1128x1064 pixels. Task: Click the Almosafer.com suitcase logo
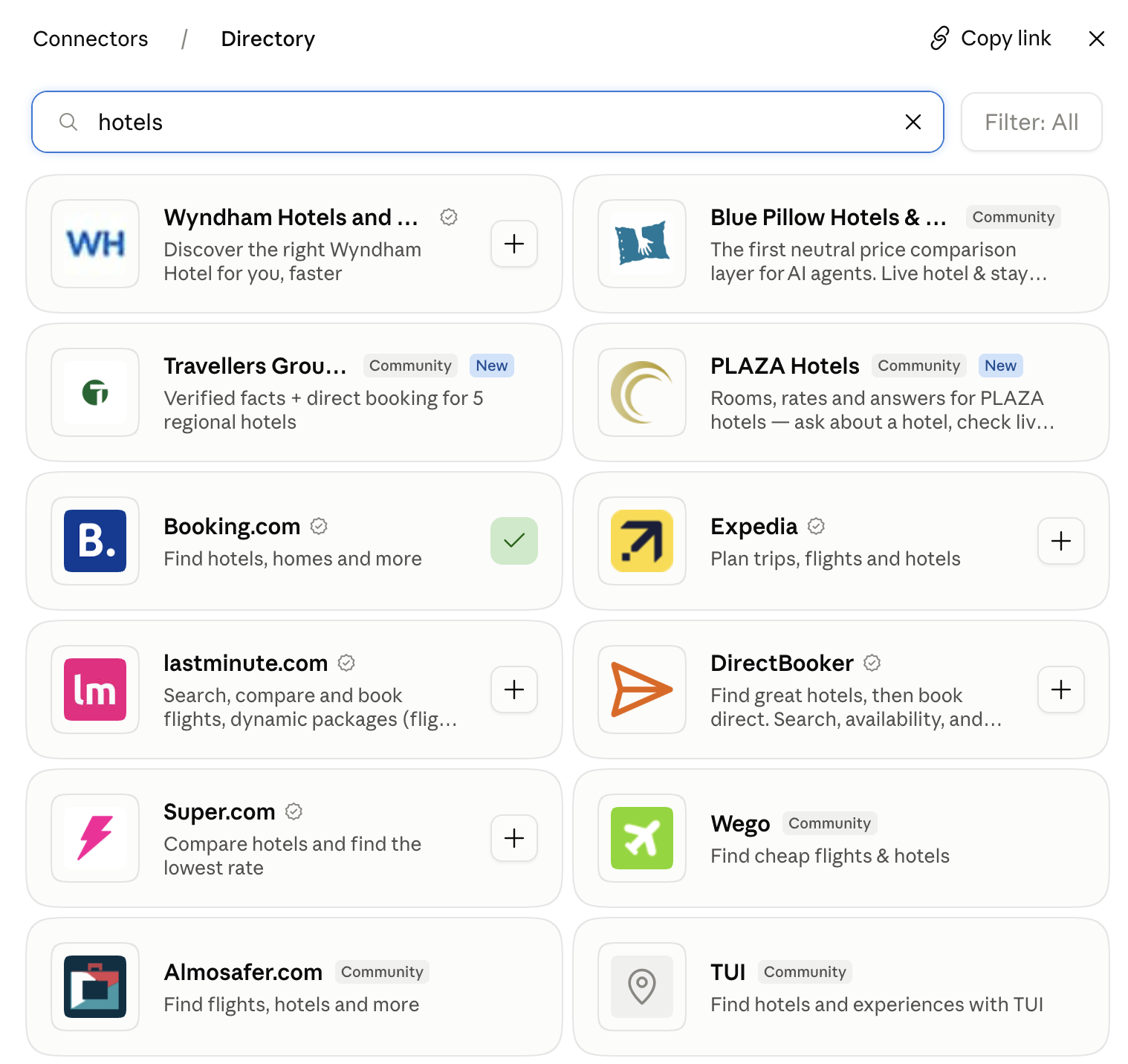[95, 987]
